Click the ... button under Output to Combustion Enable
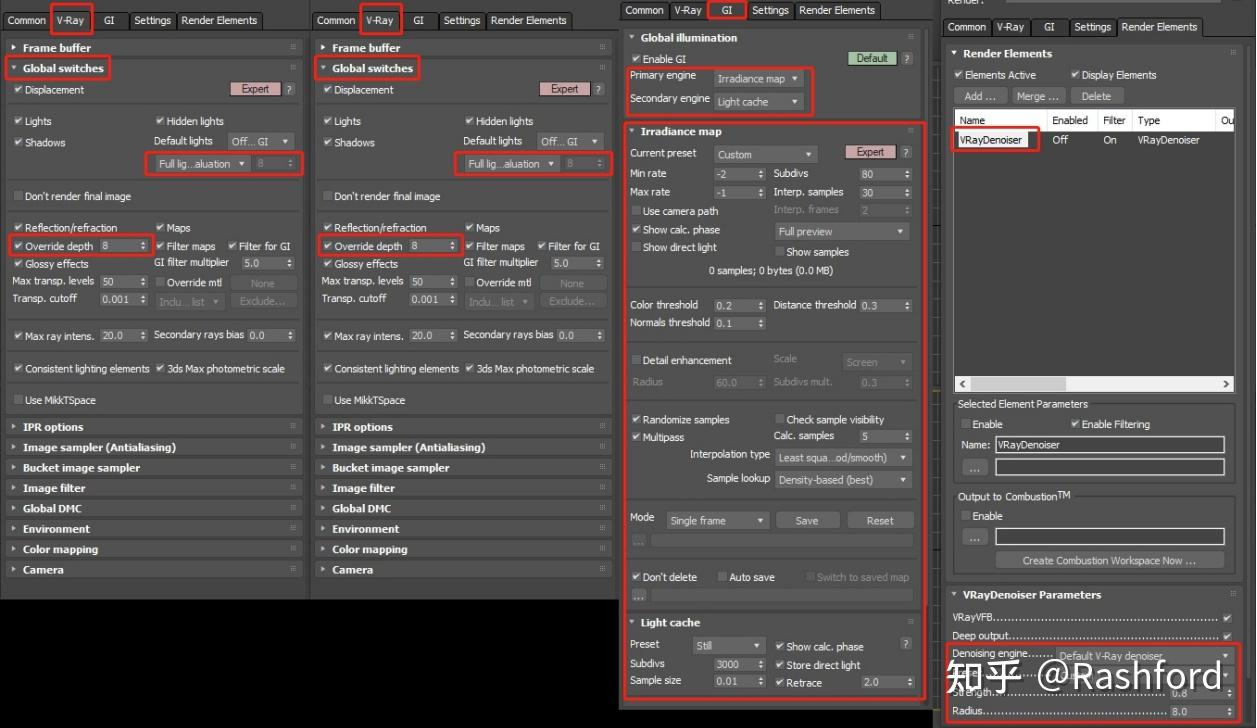 pos(974,537)
